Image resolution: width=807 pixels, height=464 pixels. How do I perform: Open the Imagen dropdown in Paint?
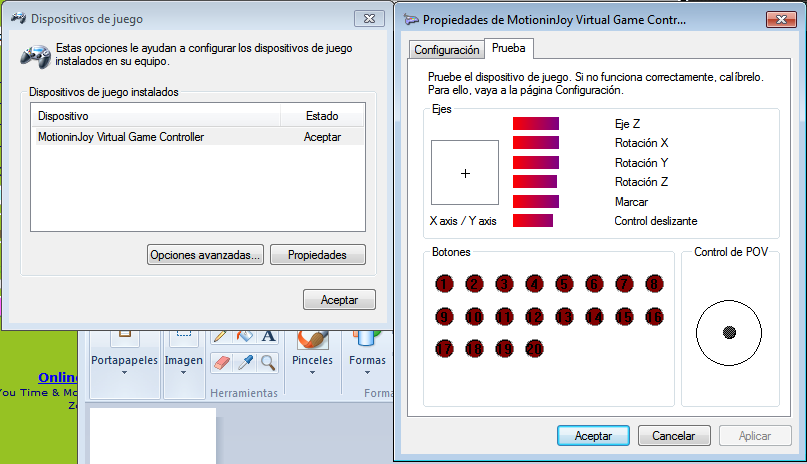(x=184, y=364)
